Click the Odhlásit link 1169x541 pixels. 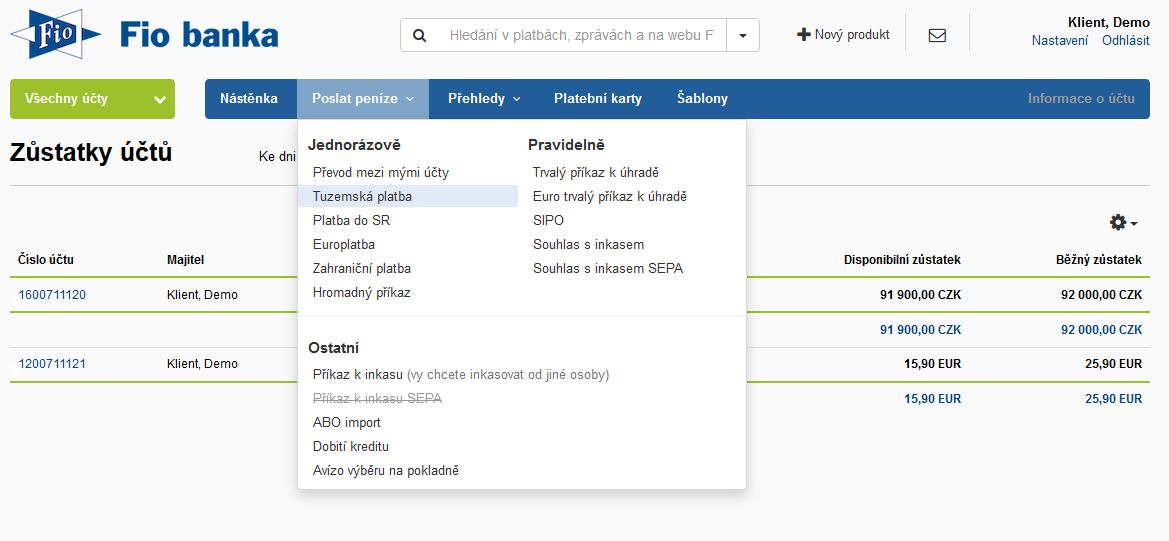[x=1126, y=41]
